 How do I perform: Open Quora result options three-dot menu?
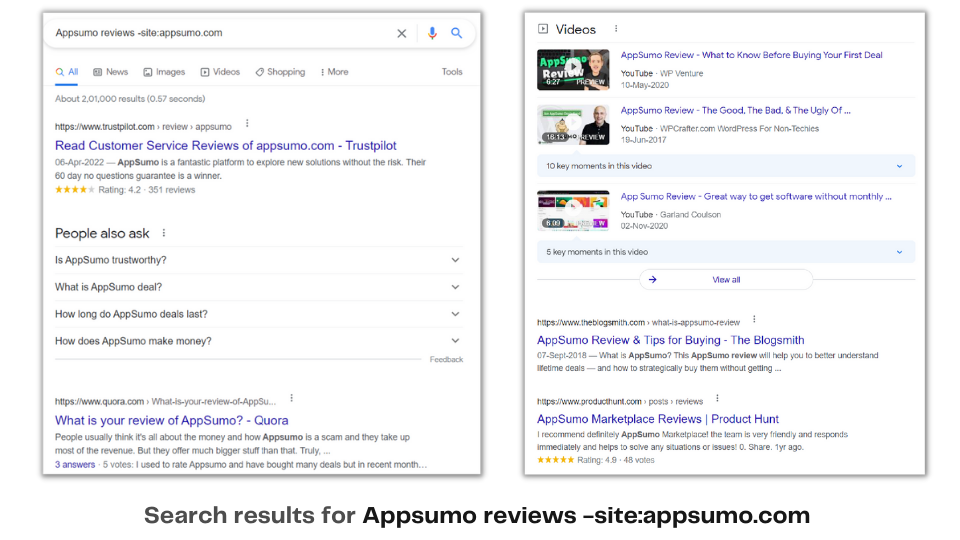pos(291,399)
